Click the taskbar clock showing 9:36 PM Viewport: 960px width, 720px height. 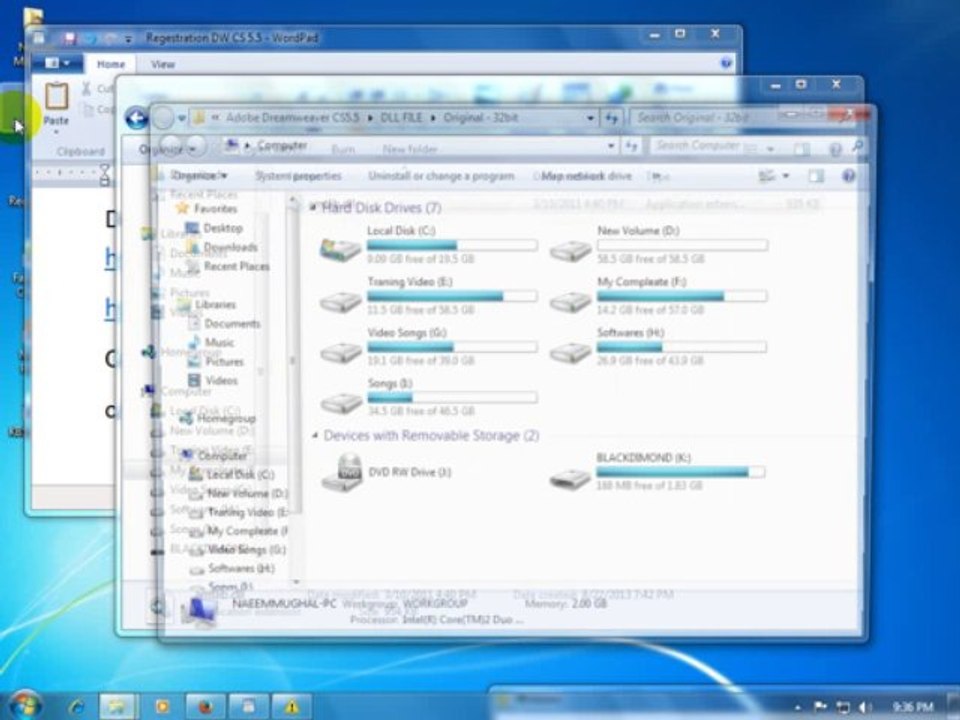[912, 707]
